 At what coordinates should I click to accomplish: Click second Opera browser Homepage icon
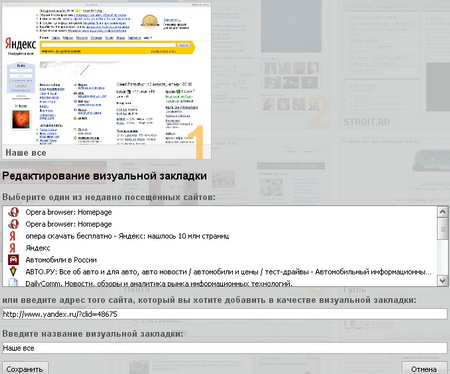tap(13, 224)
